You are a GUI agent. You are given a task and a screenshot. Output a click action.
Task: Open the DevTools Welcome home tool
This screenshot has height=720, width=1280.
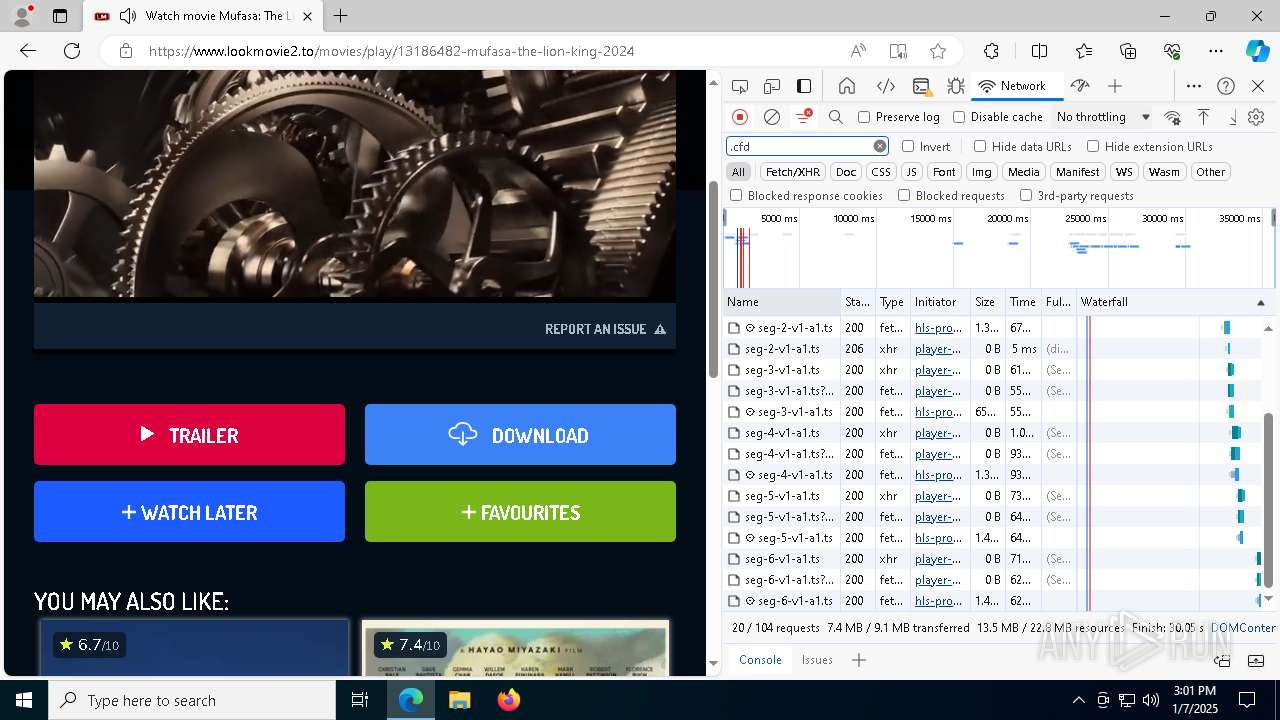click(x=847, y=86)
